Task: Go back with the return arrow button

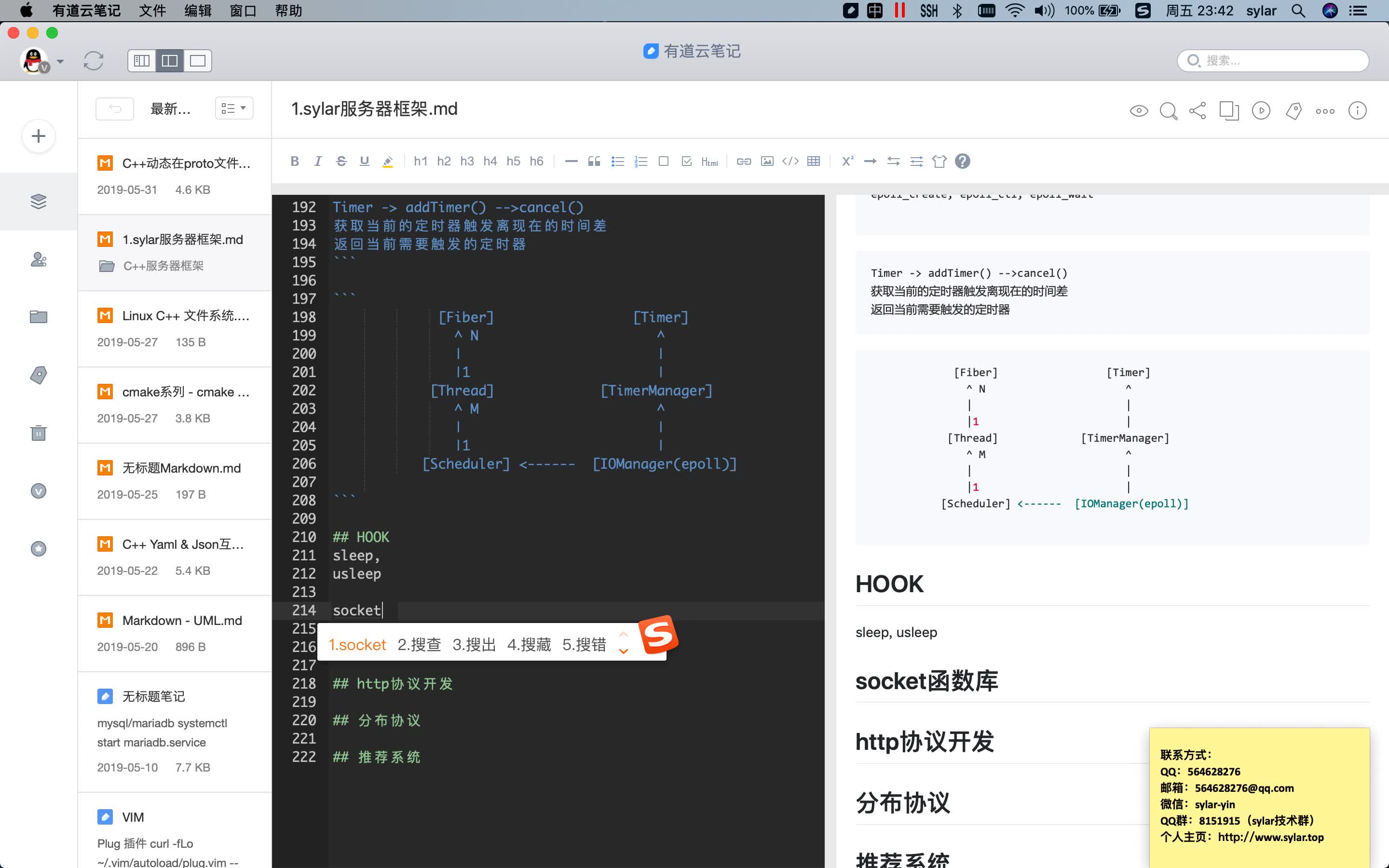Action: point(115,108)
